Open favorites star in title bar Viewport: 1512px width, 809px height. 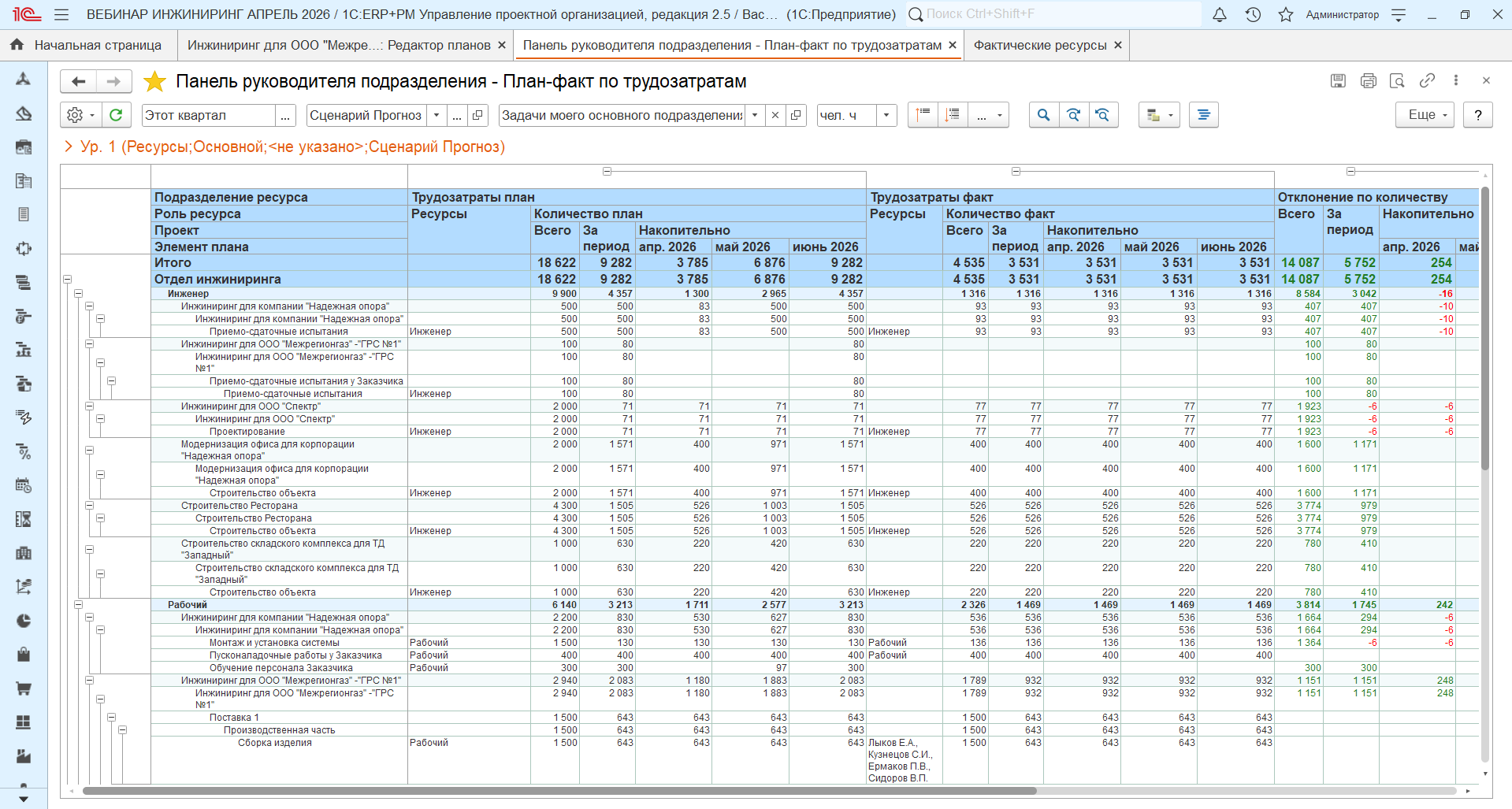pyautogui.click(x=1286, y=14)
